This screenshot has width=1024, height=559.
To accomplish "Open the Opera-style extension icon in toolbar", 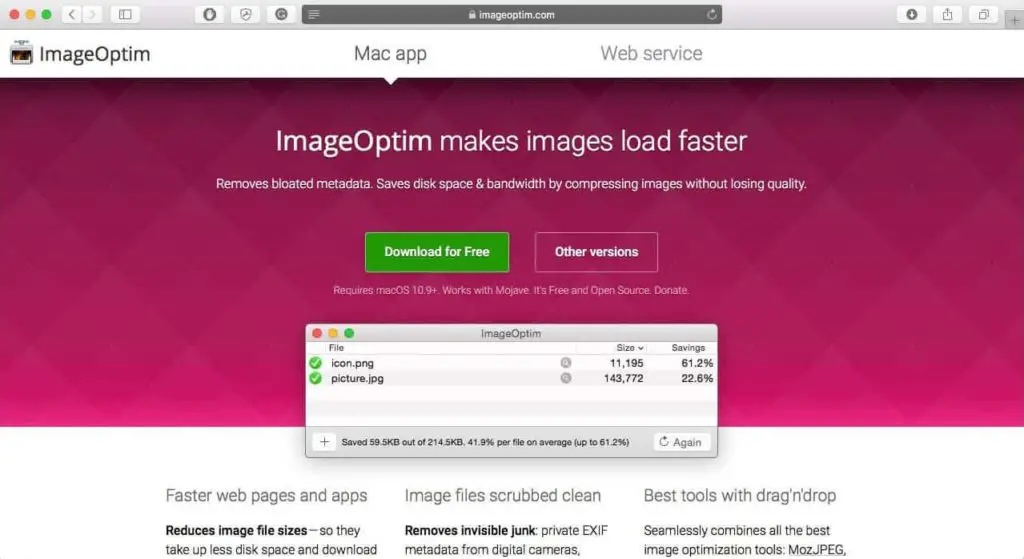I will [x=210, y=14].
